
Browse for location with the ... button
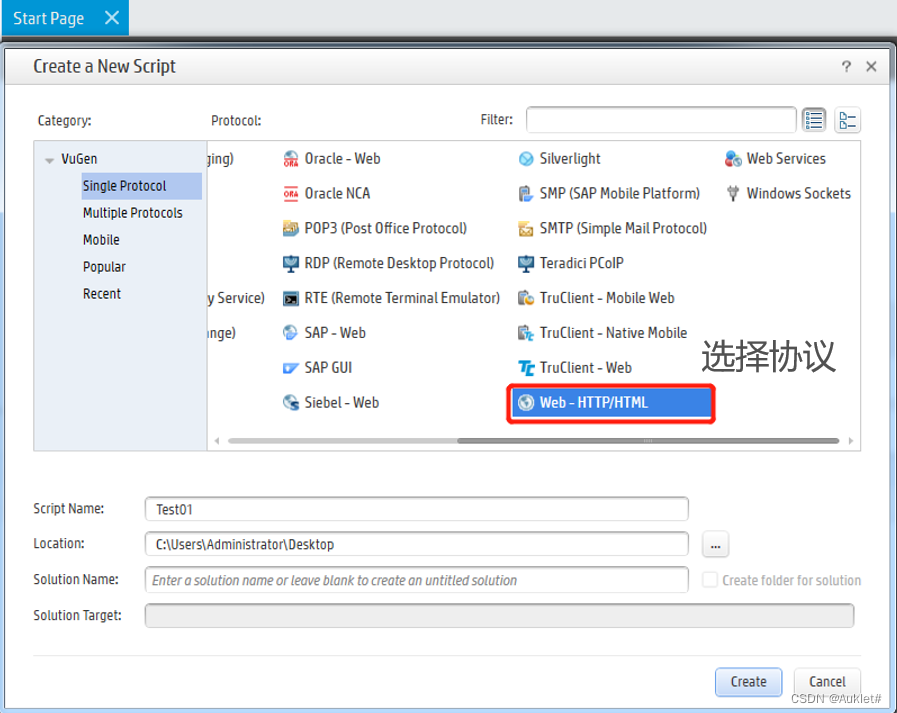click(x=715, y=544)
